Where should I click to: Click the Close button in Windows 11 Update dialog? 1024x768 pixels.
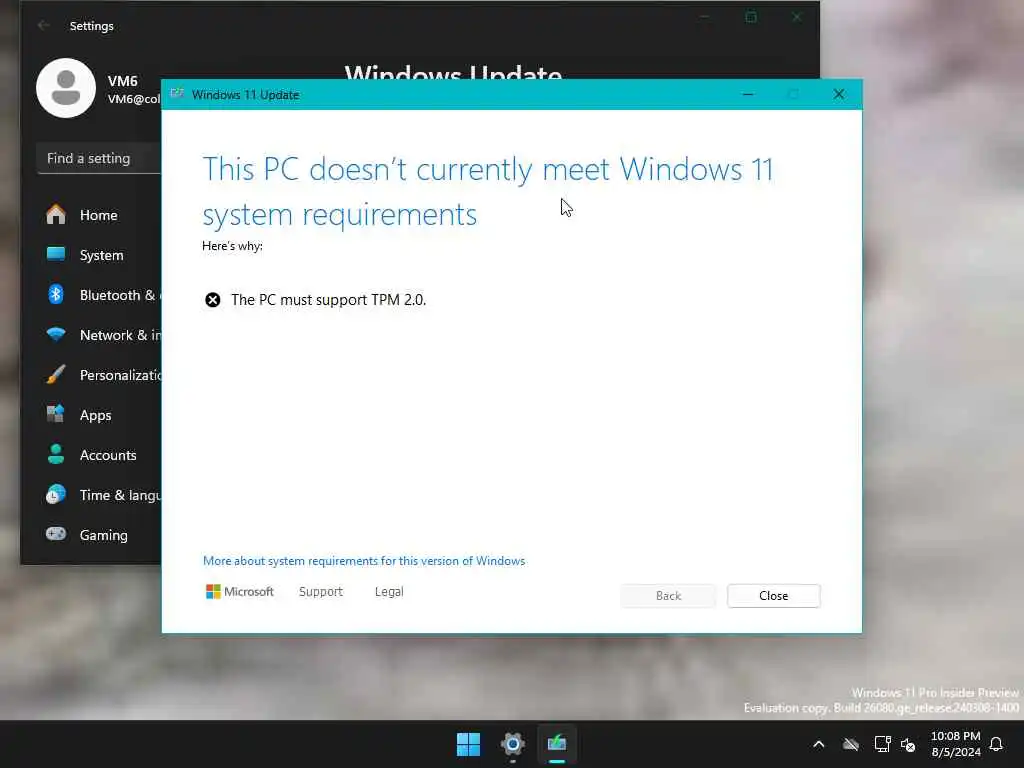[773, 596]
